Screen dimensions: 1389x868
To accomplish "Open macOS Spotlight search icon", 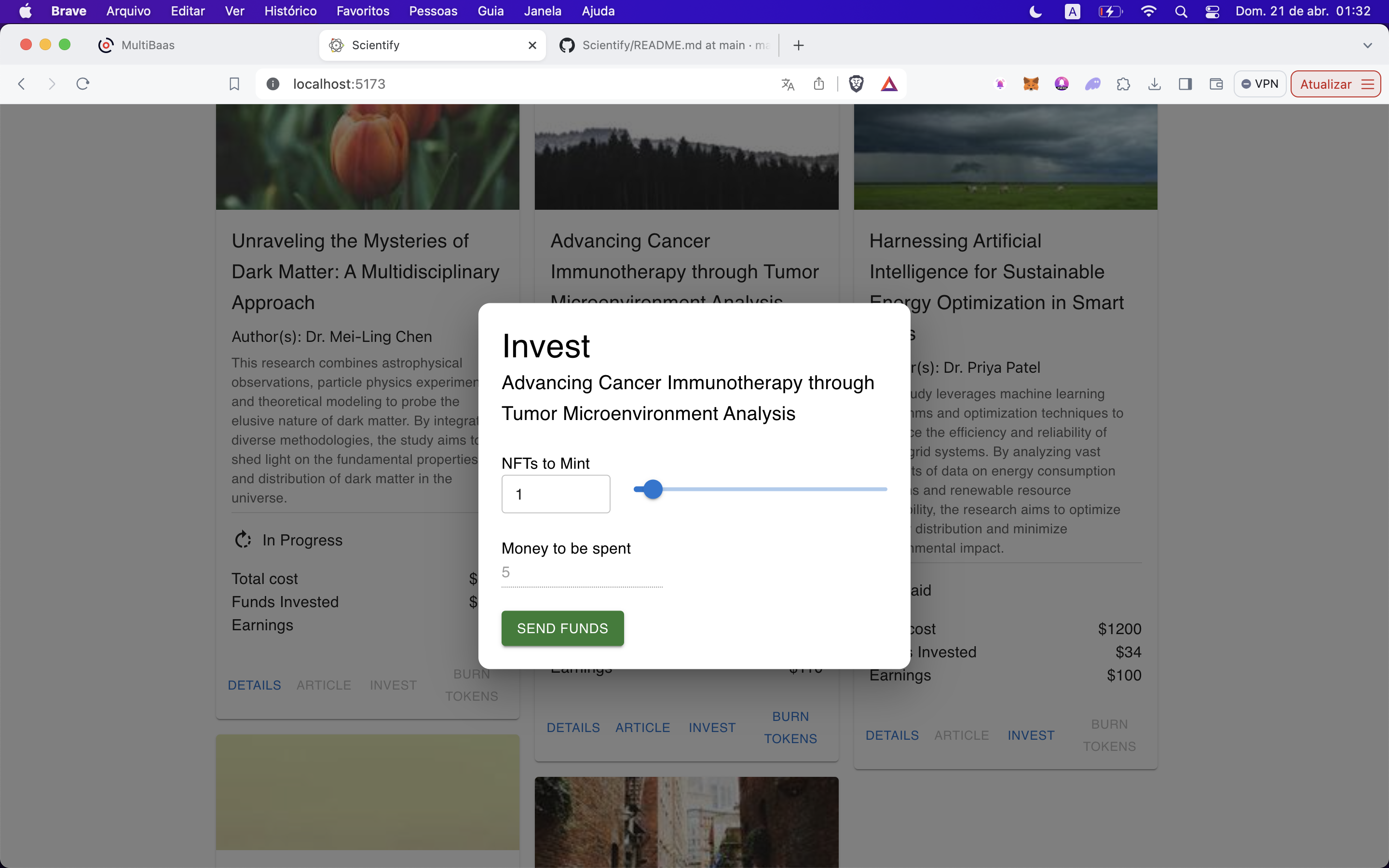I will [1181, 12].
